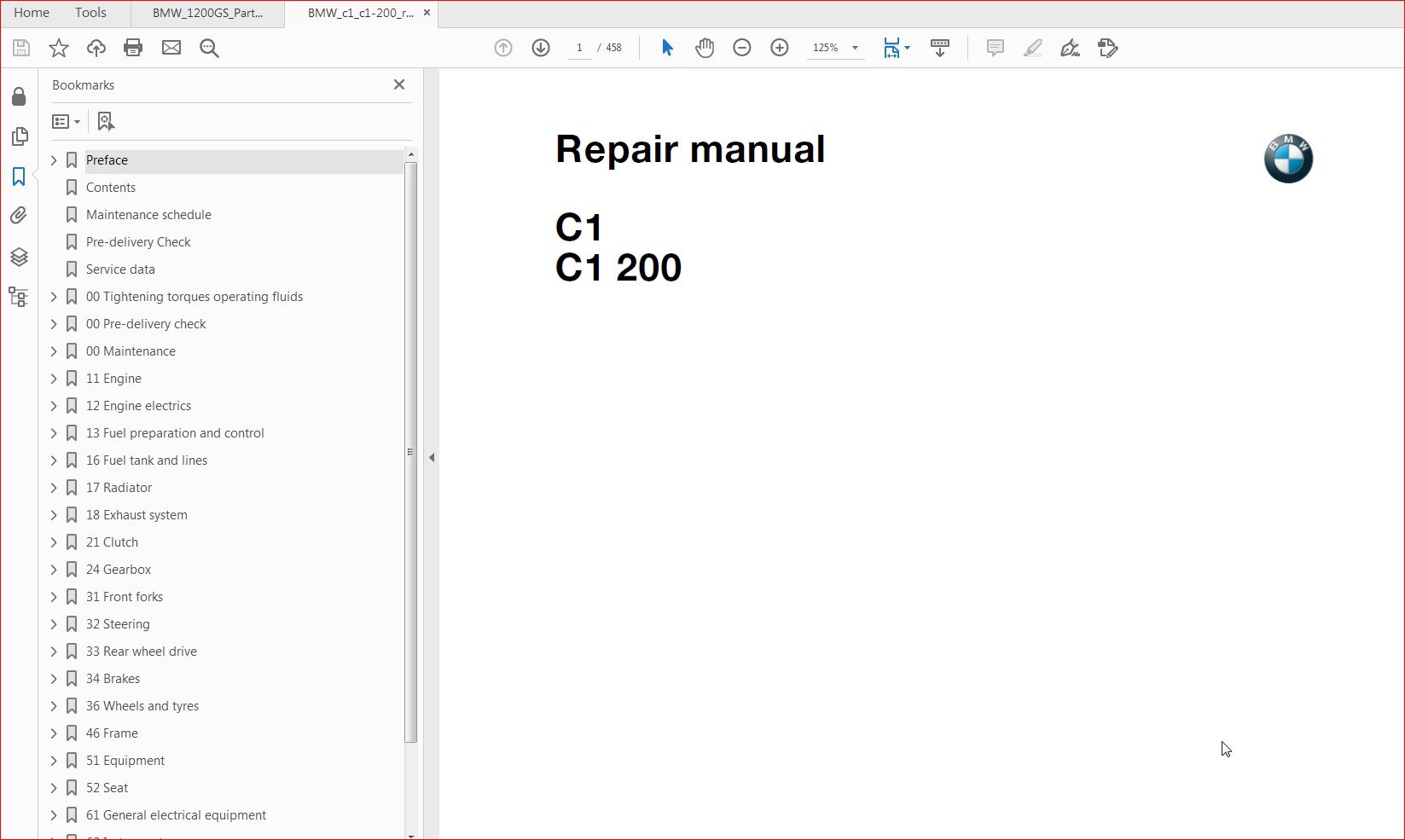This screenshot has height=840, width=1405.
Task: Open the Contents bookmark
Action: [x=111, y=188]
